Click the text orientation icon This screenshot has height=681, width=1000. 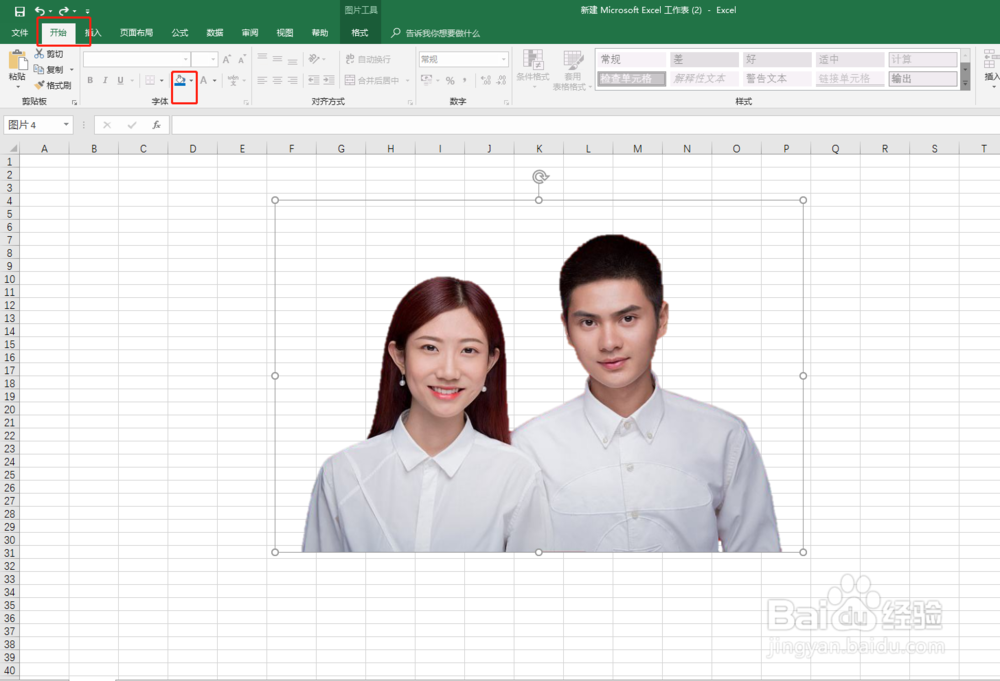tap(314, 59)
